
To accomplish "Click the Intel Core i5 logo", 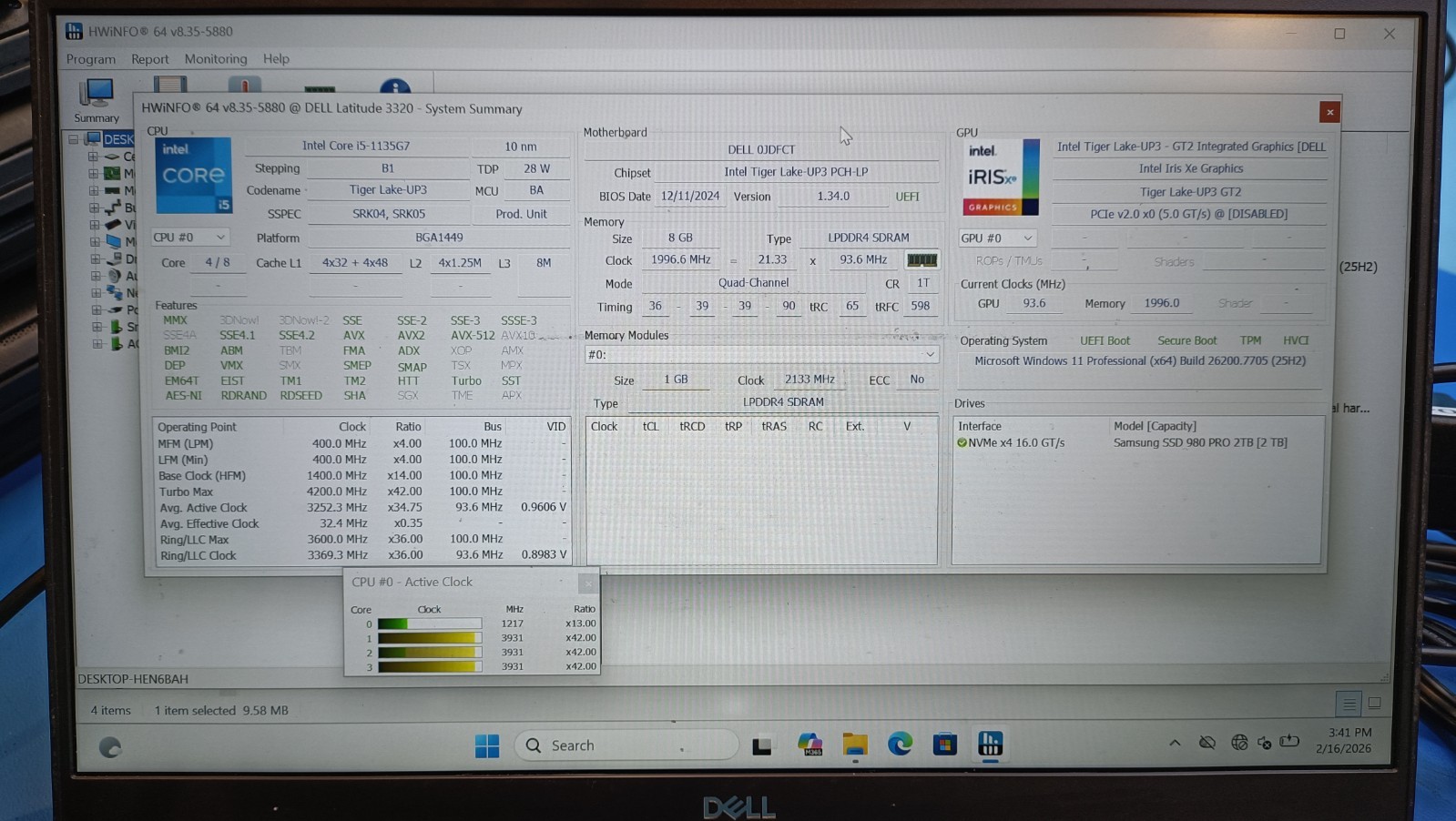I will [194, 176].
